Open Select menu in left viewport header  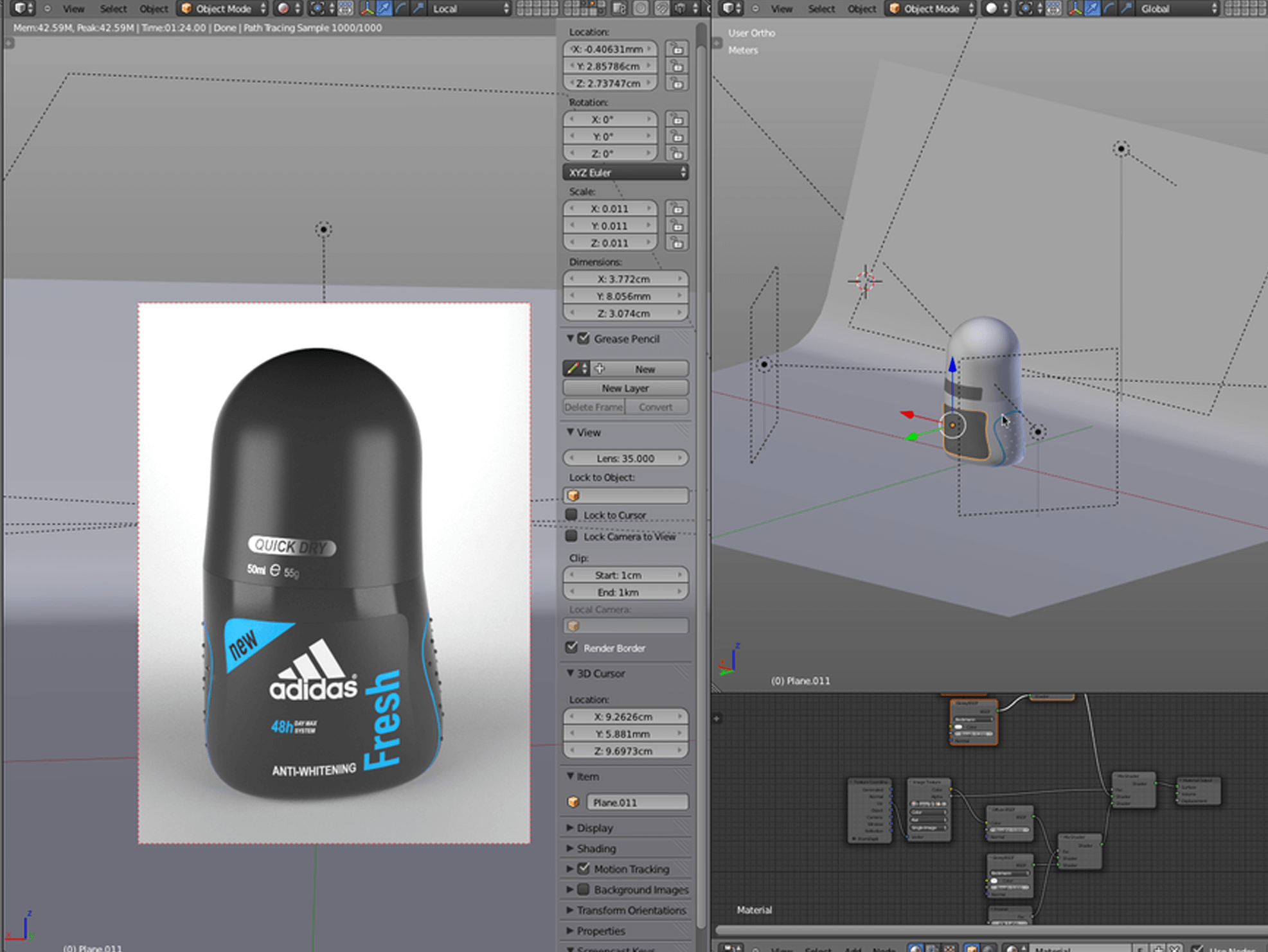tap(113, 9)
